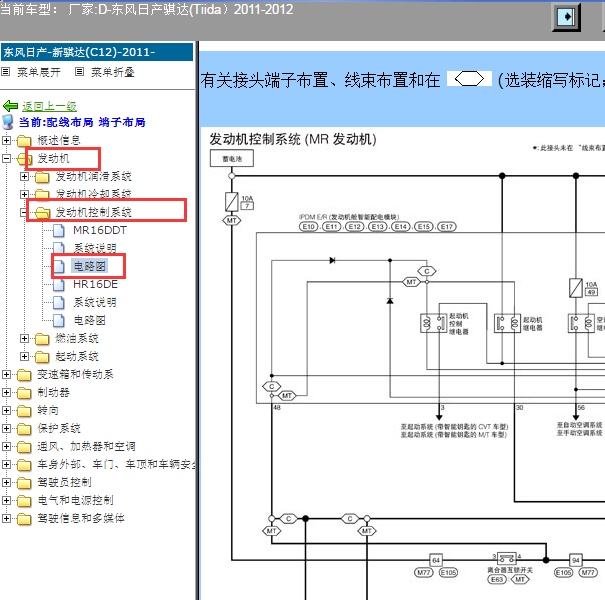Select 驾驶信息和多媒体 tree item

(x=81, y=518)
